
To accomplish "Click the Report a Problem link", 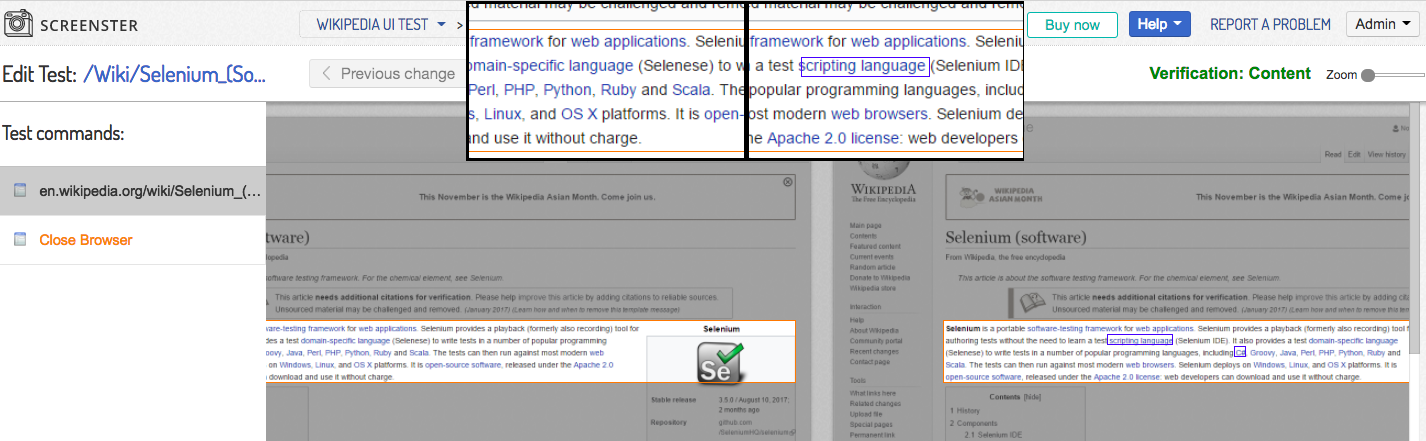I will [1270, 25].
